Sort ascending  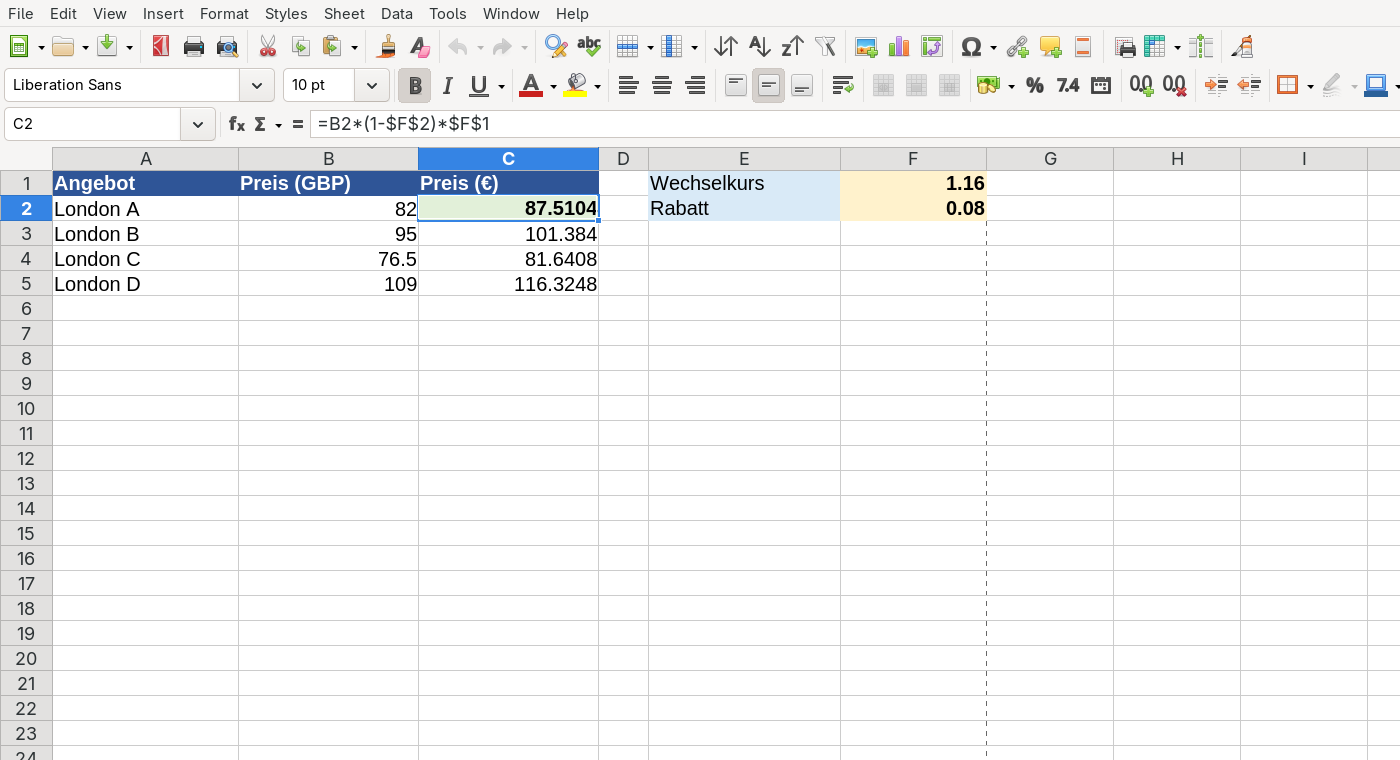point(759,46)
